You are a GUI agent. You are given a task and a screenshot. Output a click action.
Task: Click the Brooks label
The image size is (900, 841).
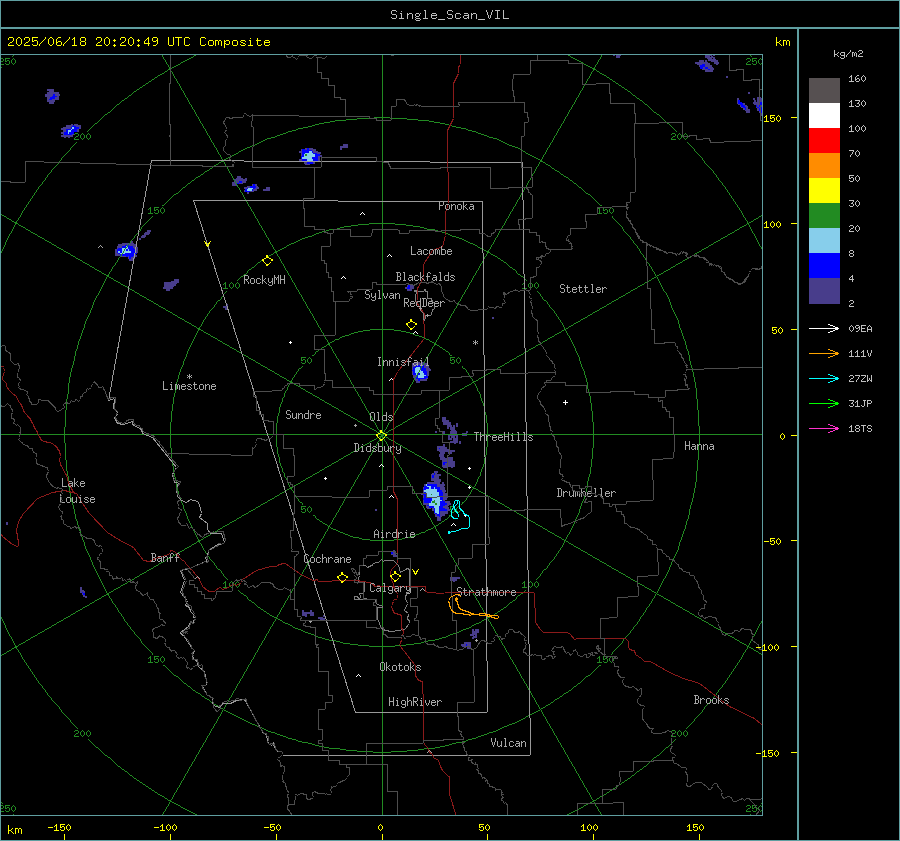(x=711, y=700)
